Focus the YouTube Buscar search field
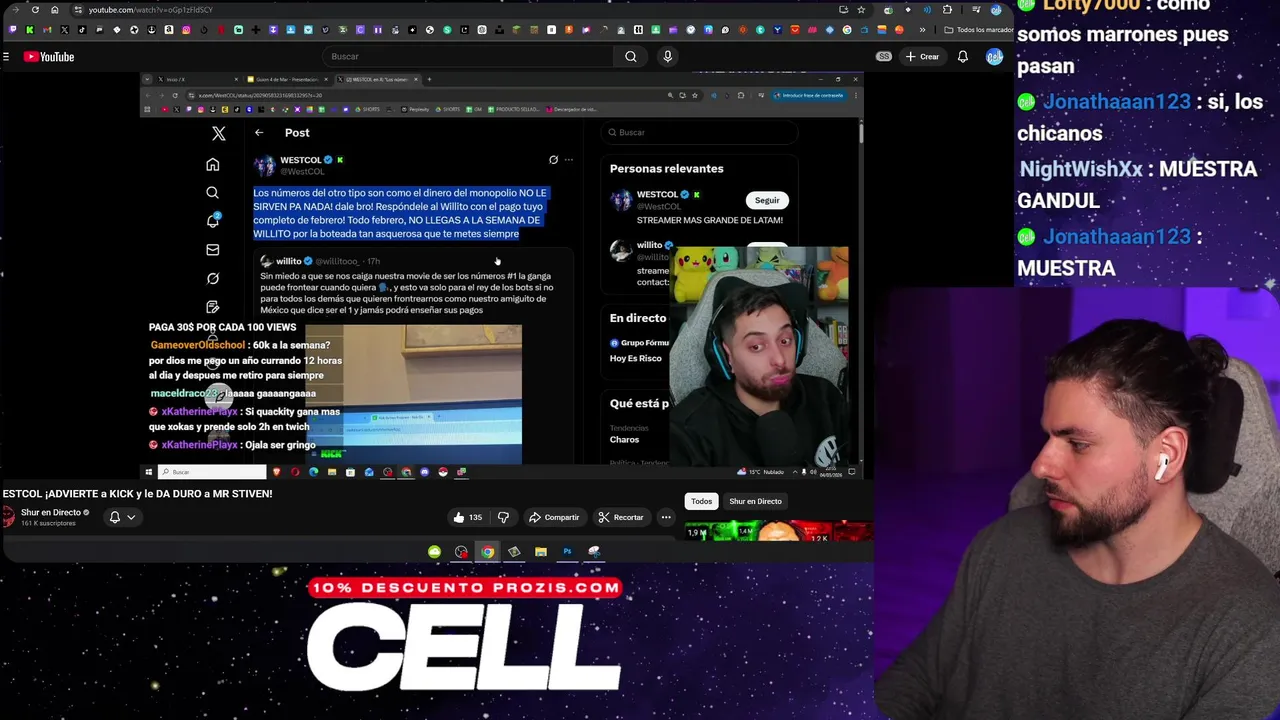 point(468,57)
